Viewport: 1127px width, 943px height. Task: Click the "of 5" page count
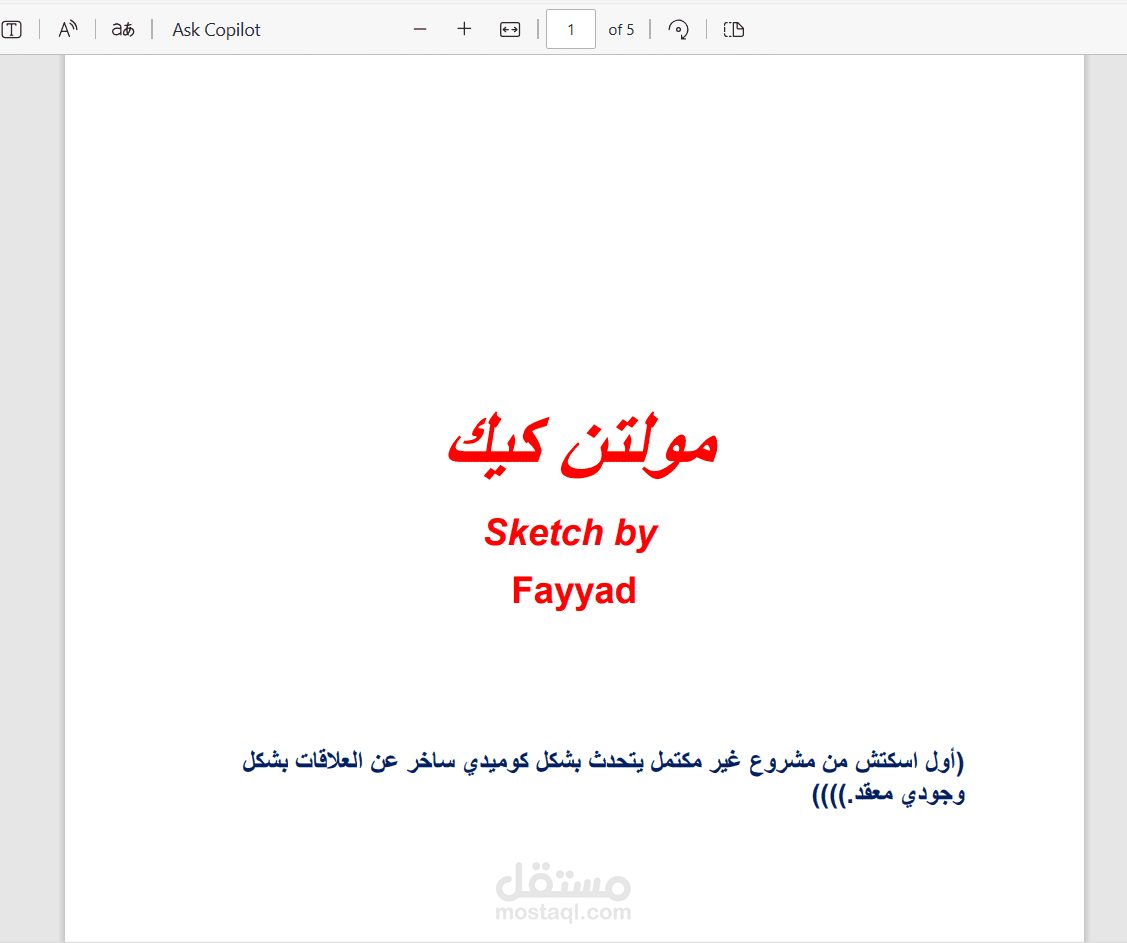tap(621, 29)
